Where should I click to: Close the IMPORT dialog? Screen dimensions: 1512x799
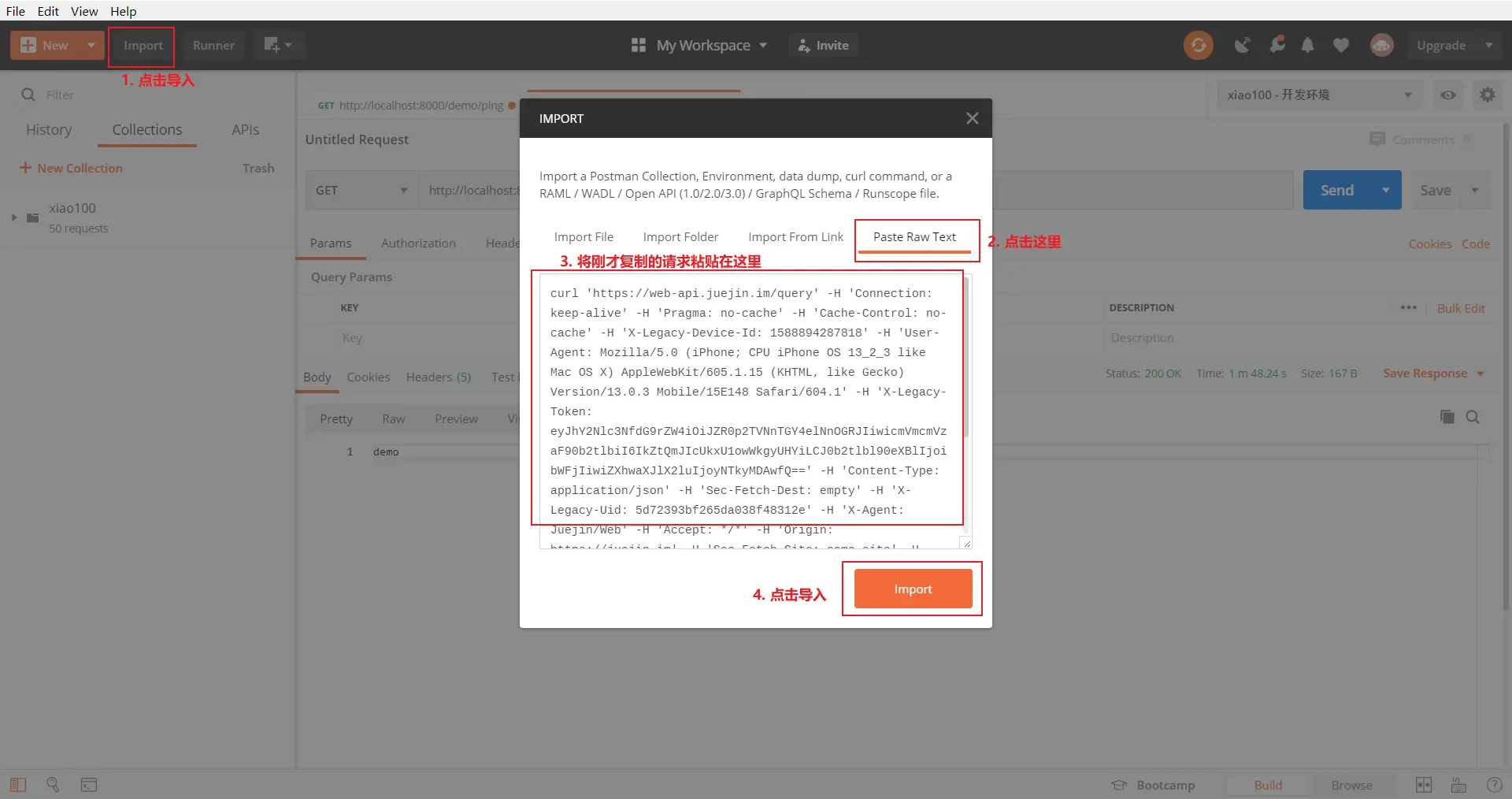973,118
